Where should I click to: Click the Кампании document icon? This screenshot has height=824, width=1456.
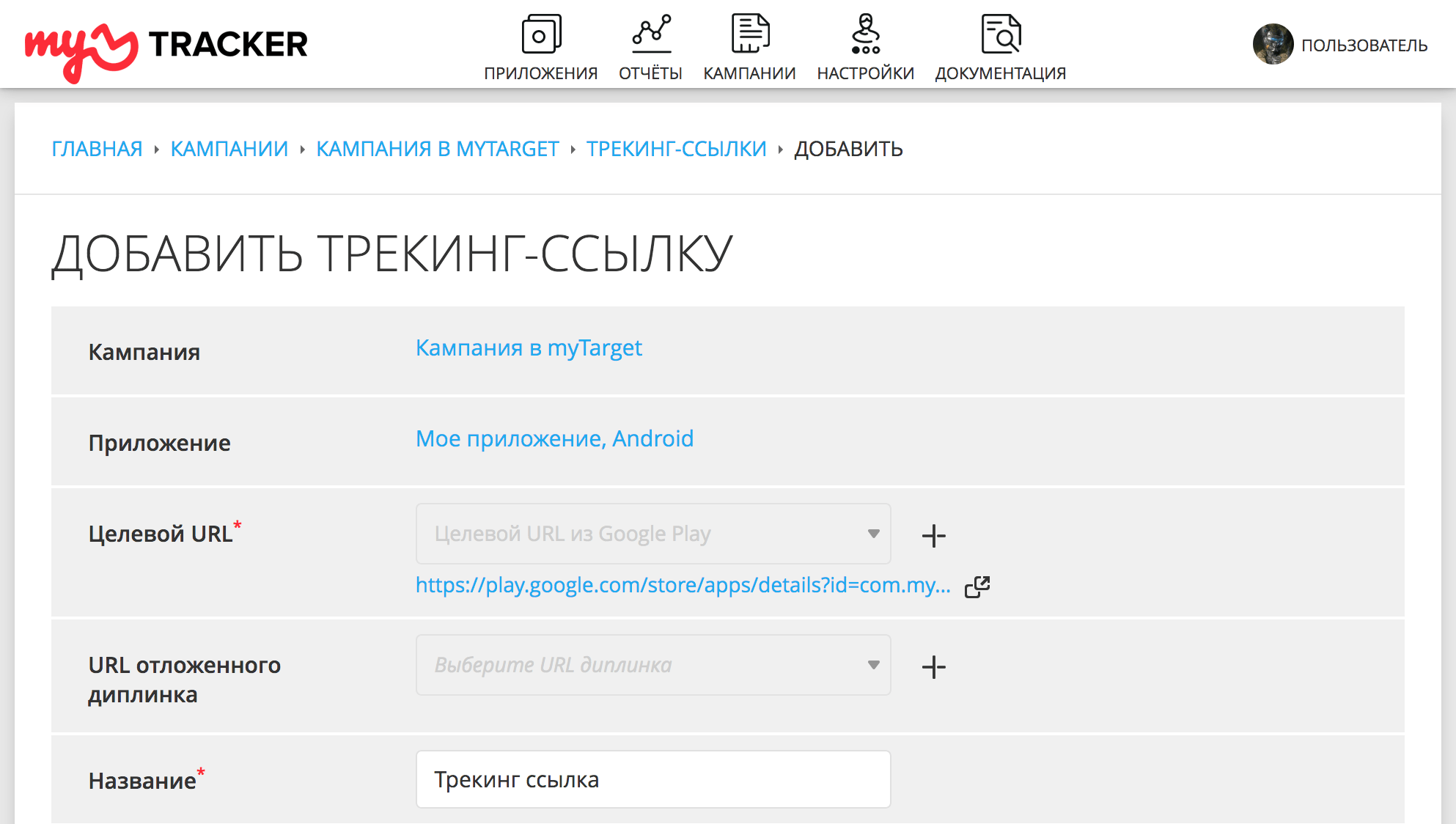point(749,34)
